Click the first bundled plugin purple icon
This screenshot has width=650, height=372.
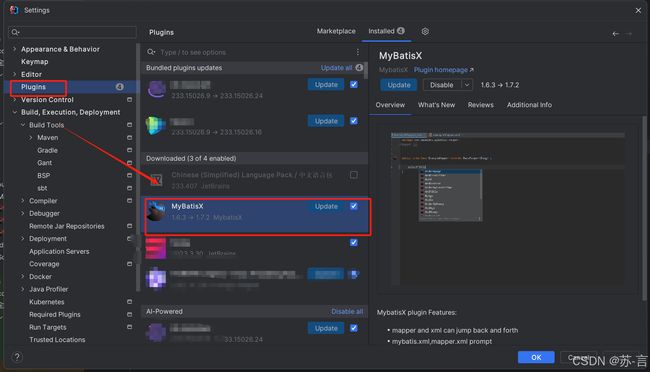[157, 89]
